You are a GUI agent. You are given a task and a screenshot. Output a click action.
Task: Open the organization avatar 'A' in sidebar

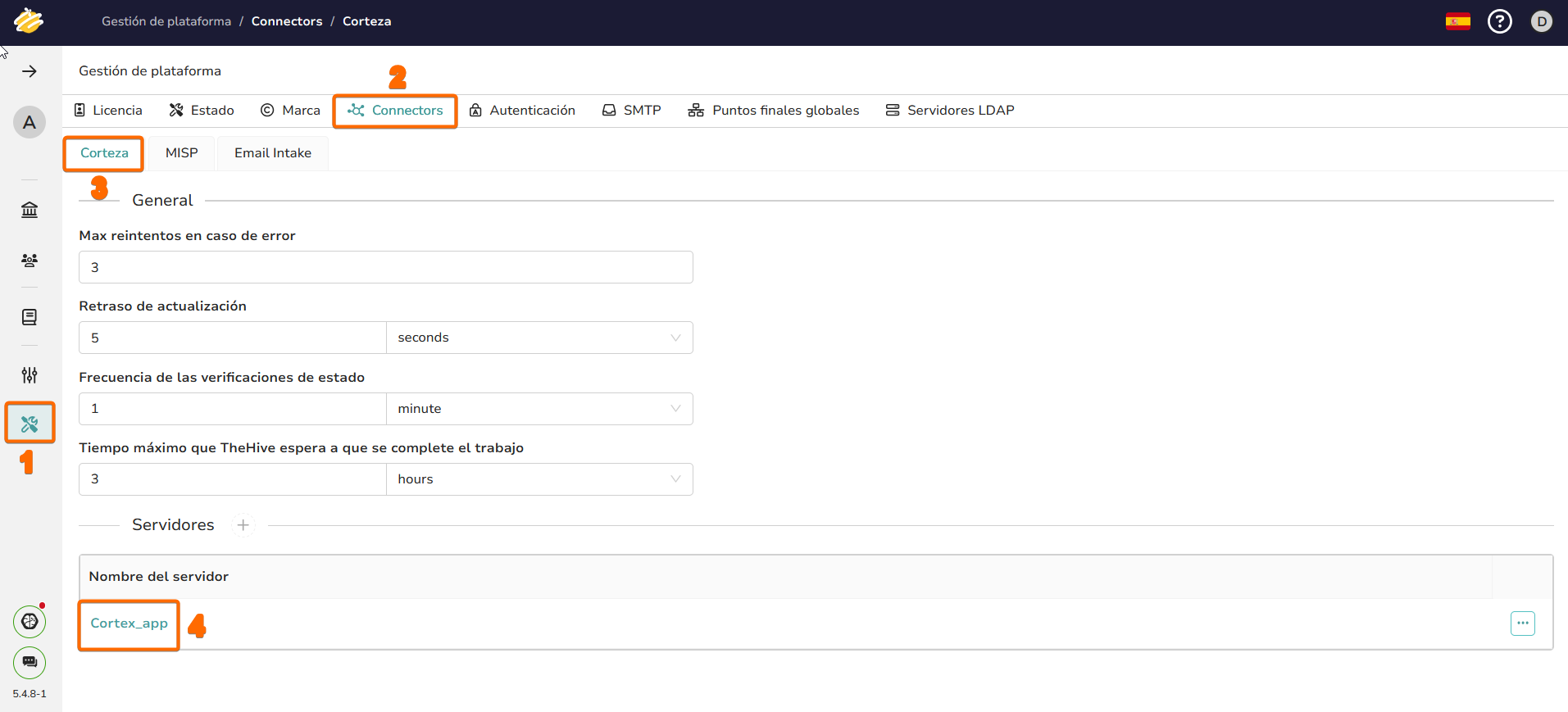[x=30, y=122]
